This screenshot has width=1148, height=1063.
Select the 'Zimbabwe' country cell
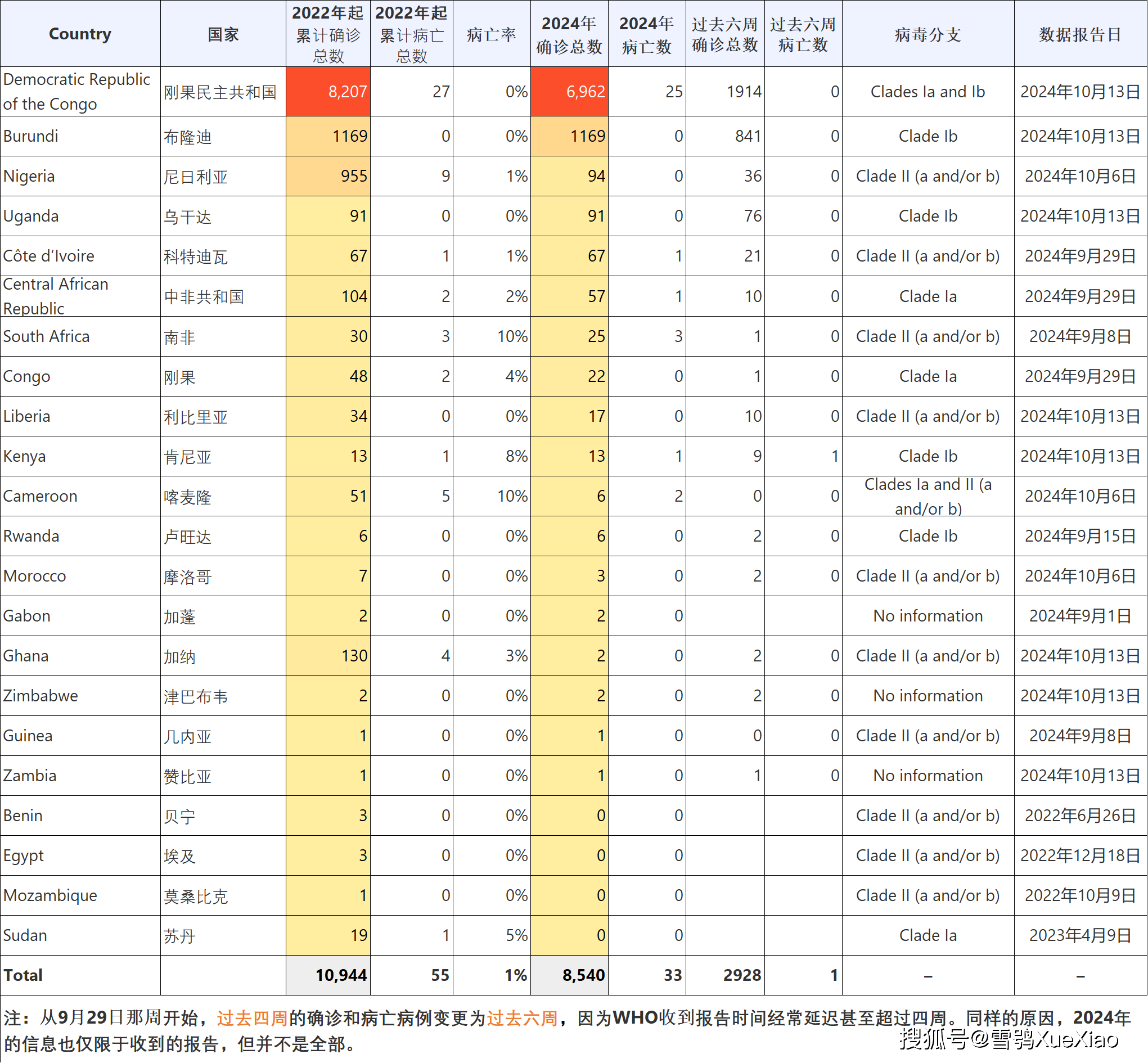tap(80, 696)
